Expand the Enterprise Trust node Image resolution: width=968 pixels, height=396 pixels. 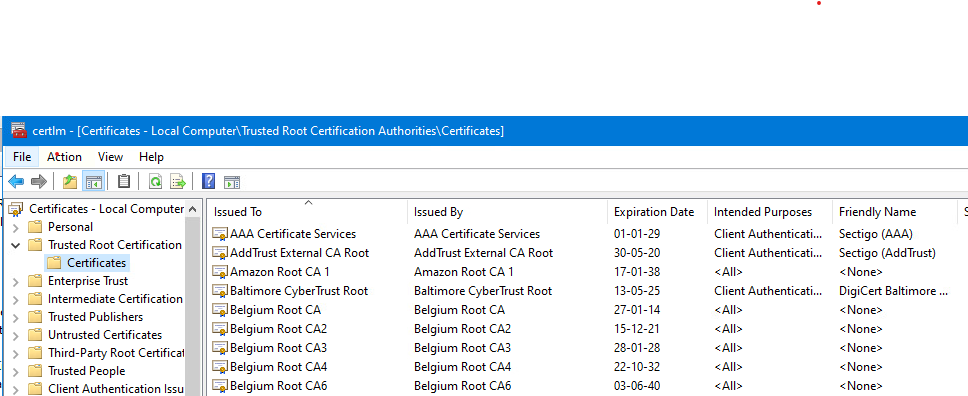pos(16,282)
